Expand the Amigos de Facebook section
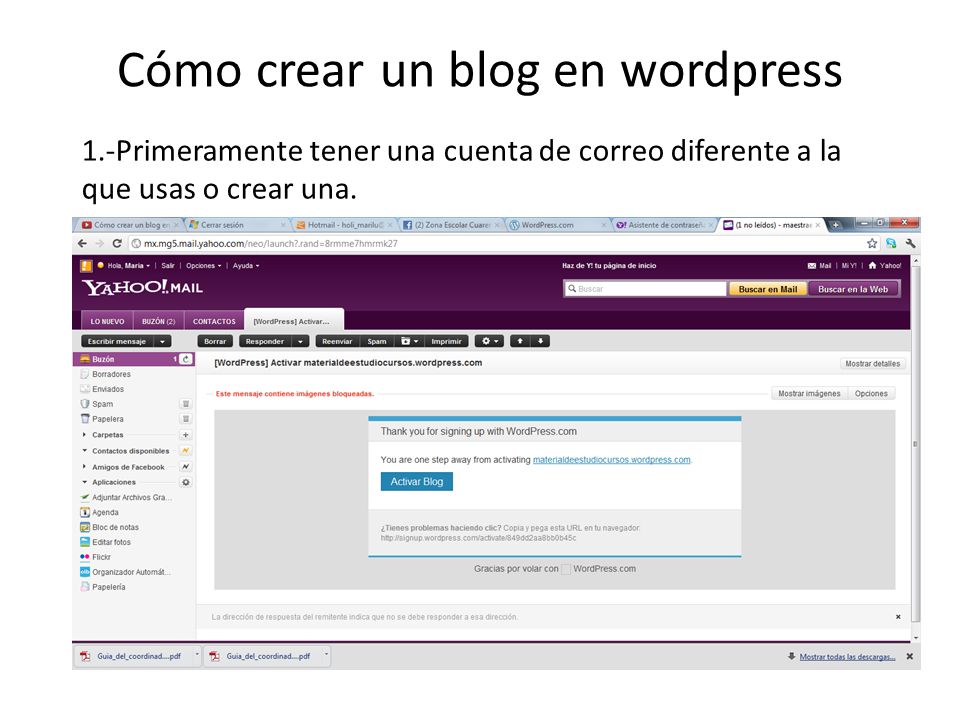This screenshot has height=720, width=960. point(84,467)
